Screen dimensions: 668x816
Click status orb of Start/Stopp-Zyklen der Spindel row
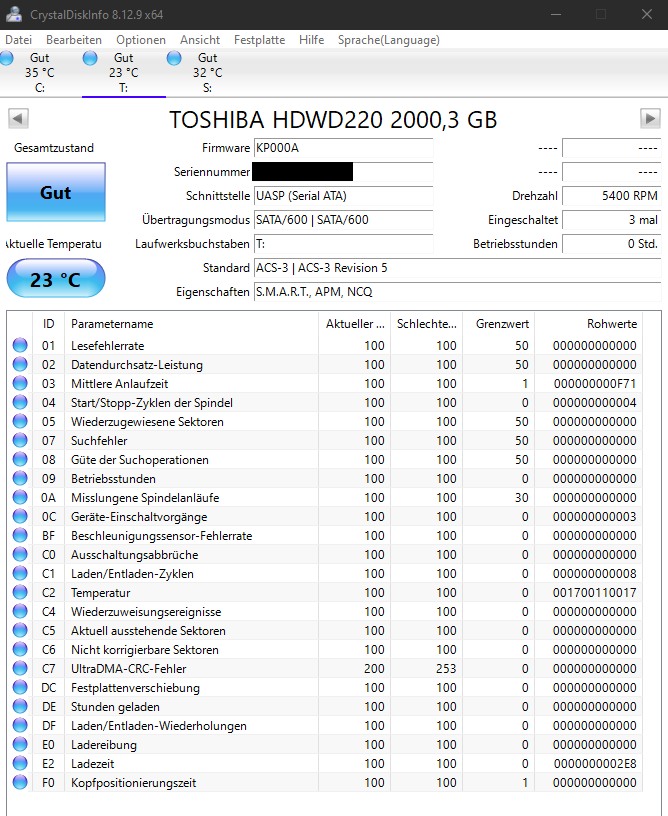tap(20, 402)
